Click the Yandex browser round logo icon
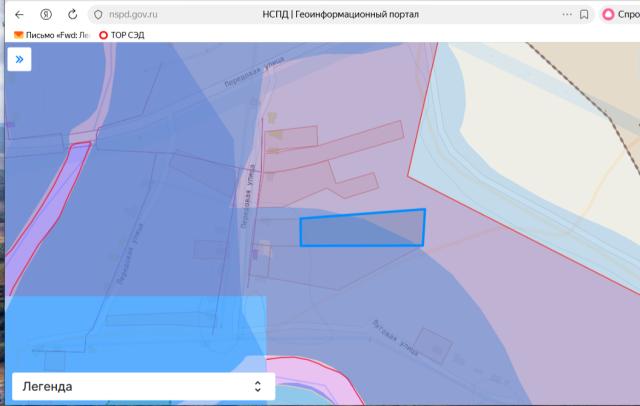The height and width of the screenshot is (406, 640). coord(46,15)
